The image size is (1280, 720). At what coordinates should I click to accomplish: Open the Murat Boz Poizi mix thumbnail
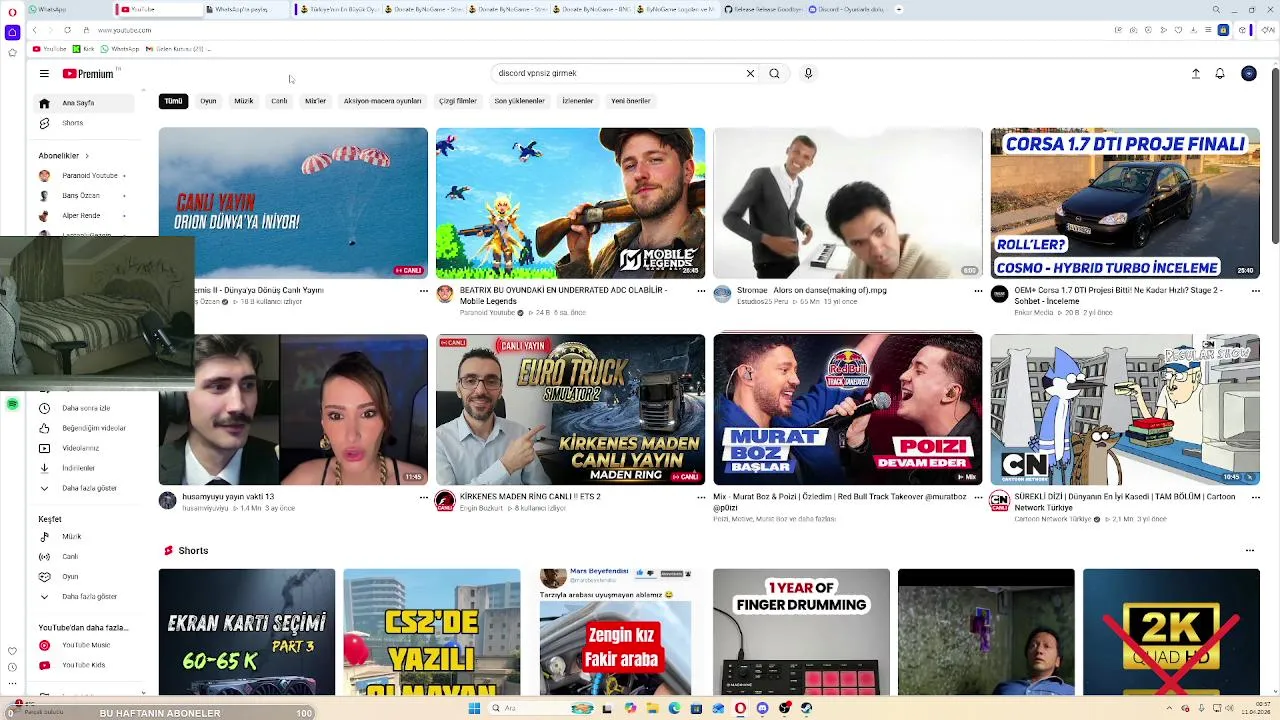tap(848, 410)
